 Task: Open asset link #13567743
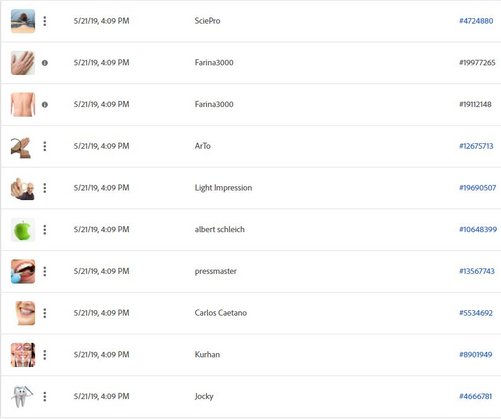(477, 271)
